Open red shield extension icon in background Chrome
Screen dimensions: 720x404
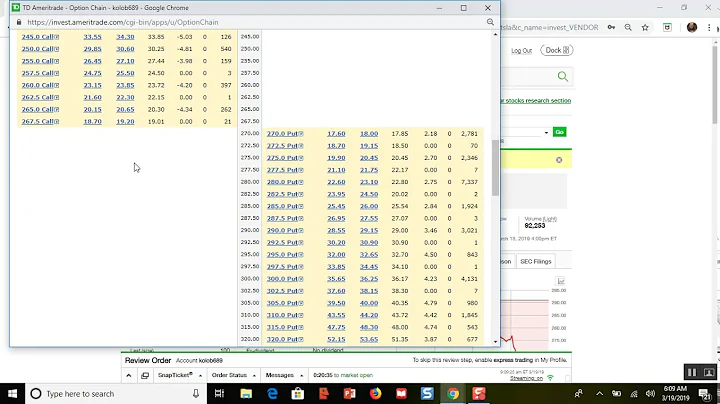tap(667, 28)
